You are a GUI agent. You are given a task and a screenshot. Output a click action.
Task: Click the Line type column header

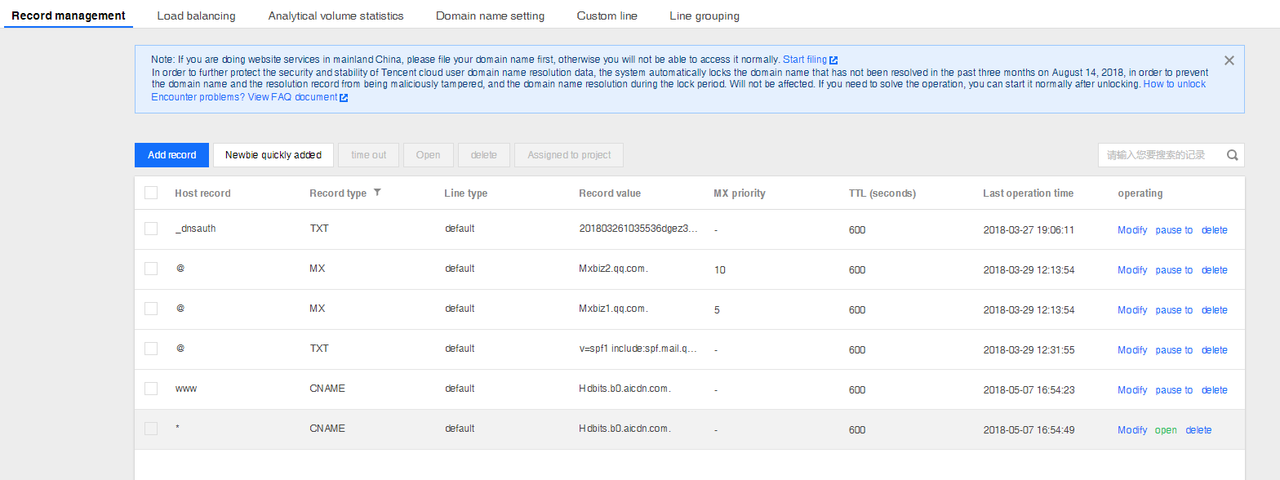[466, 193]
